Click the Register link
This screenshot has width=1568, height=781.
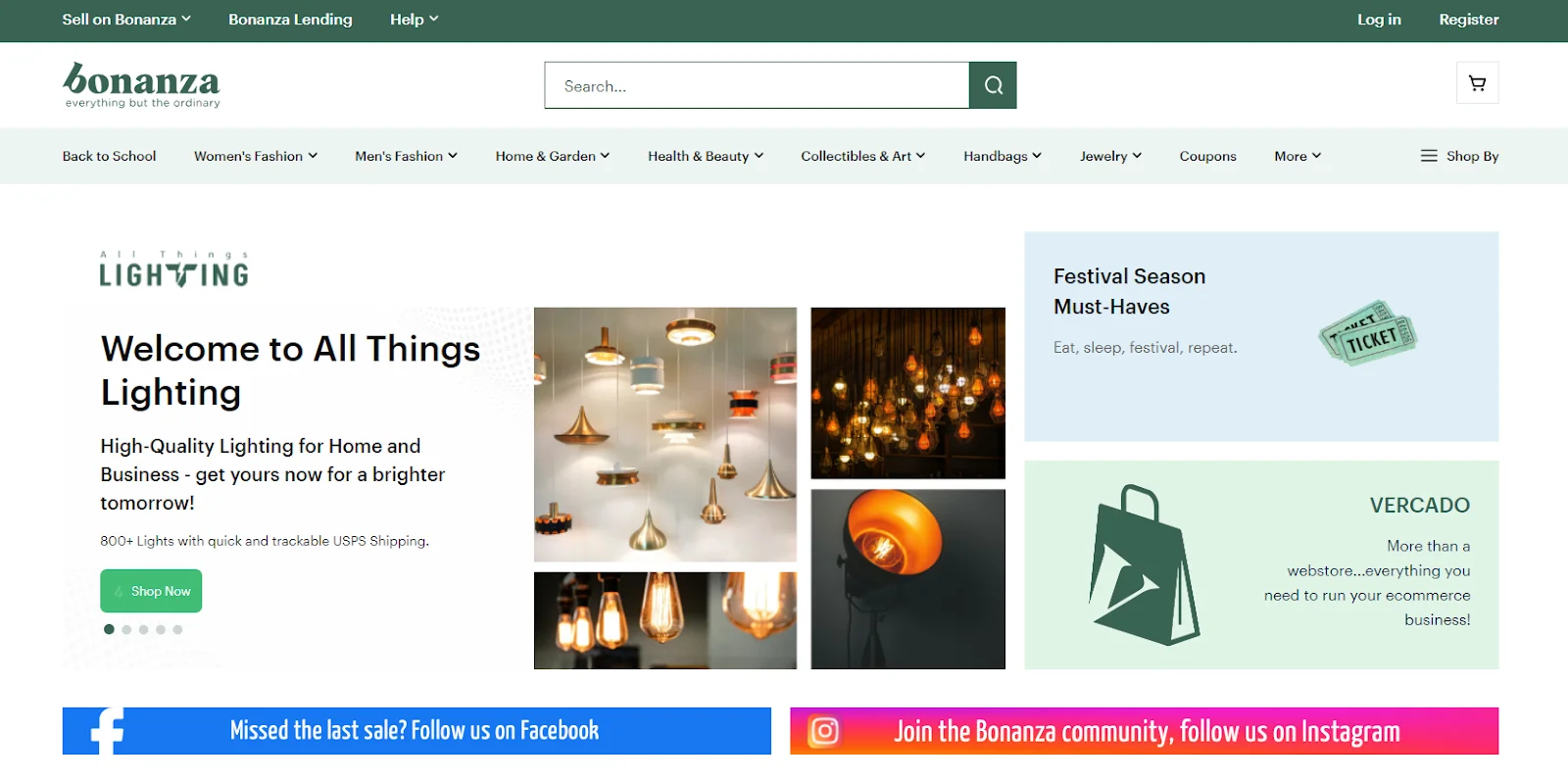coord(1468,20)
